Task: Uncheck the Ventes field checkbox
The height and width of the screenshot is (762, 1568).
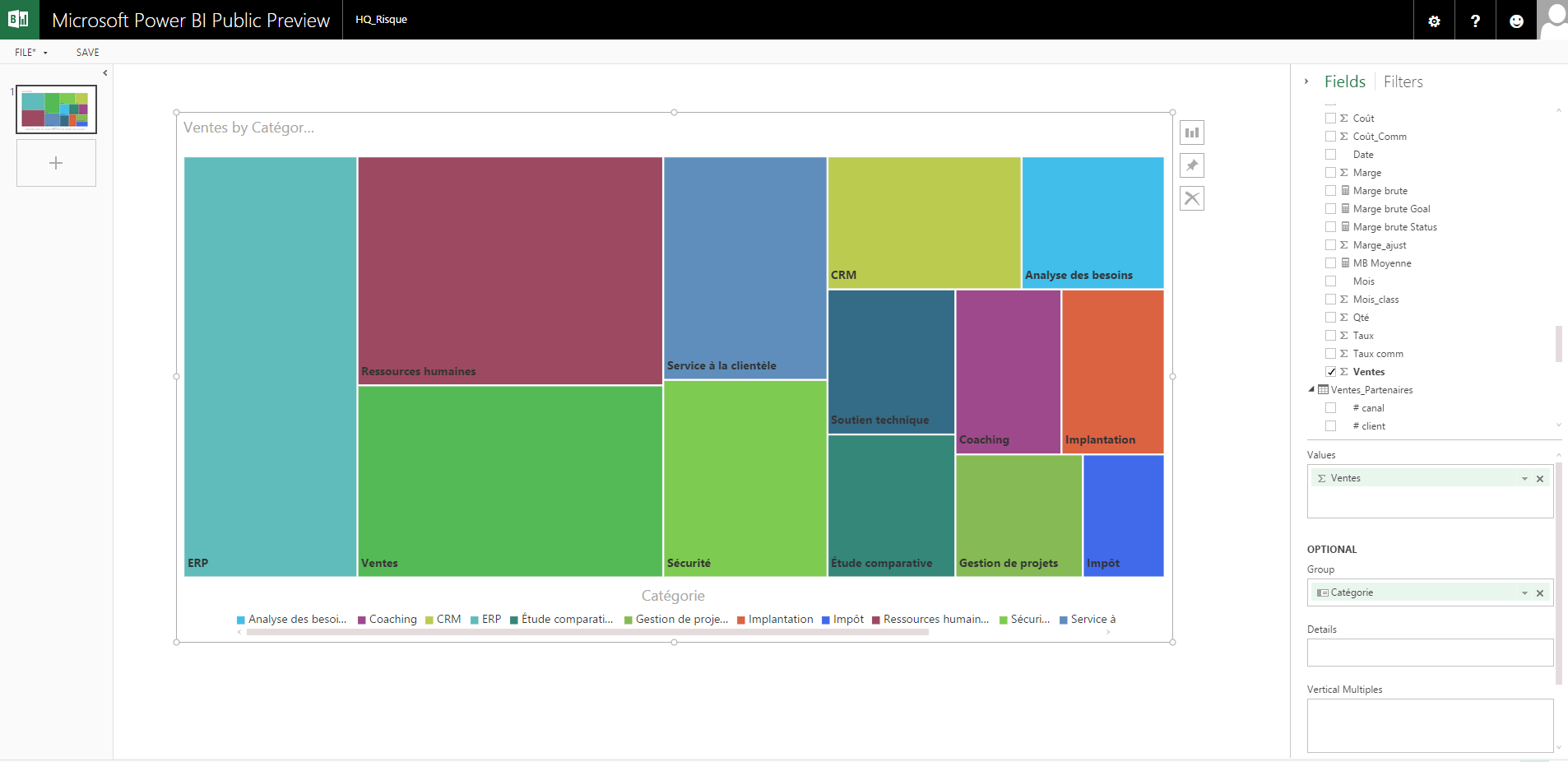Action: click(x=1330, y=372)
